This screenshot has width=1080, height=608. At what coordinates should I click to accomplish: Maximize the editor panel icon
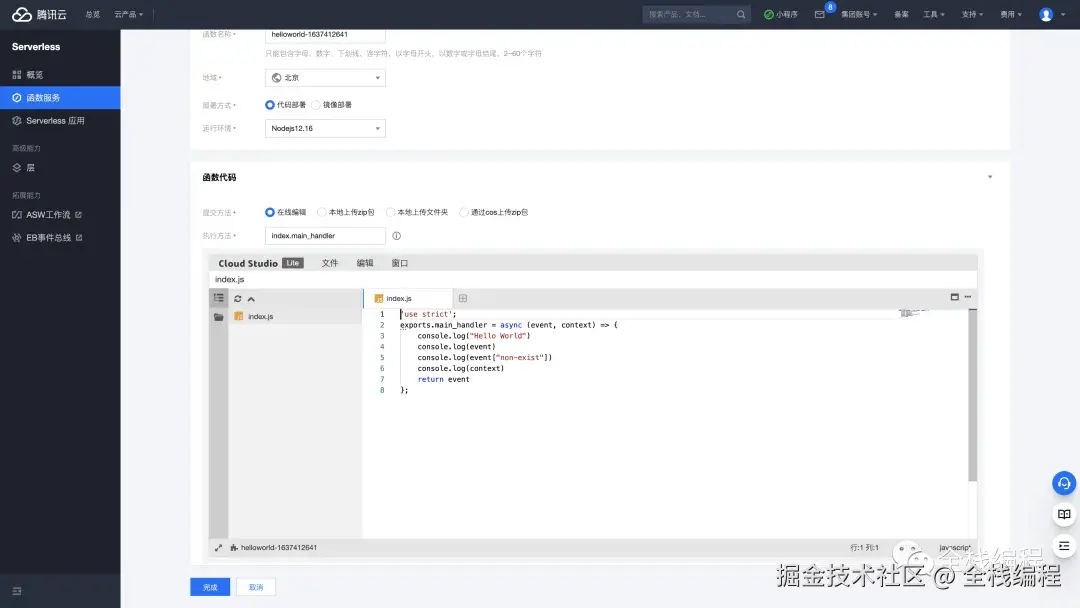tap(955, 297)
